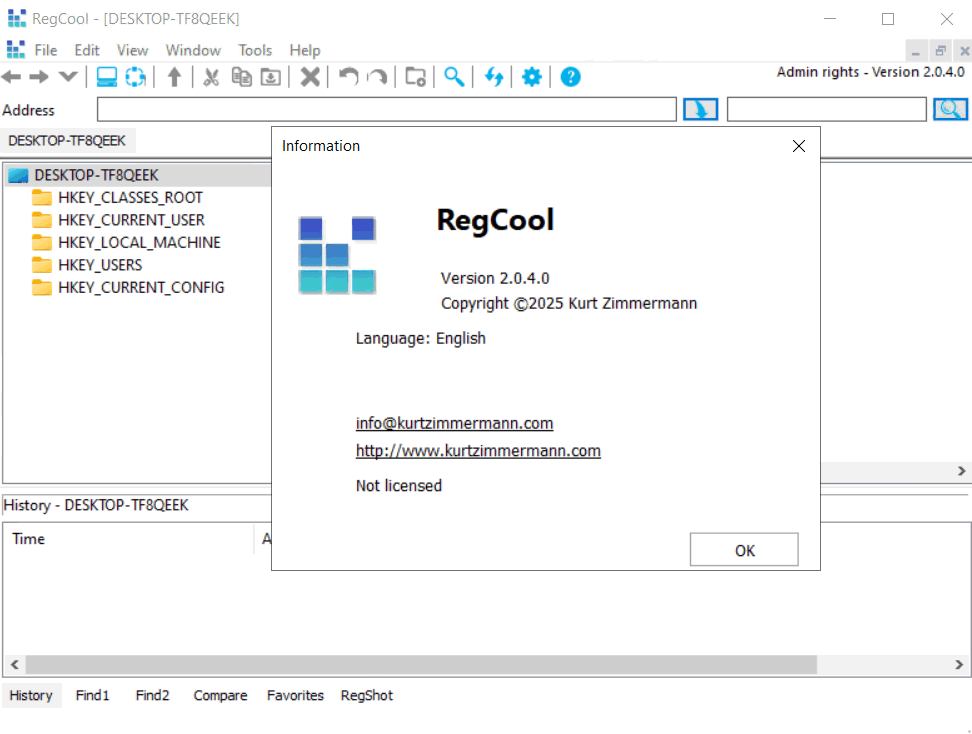Open the Window menu
This screenshot has width=972, height=734.
tap(193, 50)
